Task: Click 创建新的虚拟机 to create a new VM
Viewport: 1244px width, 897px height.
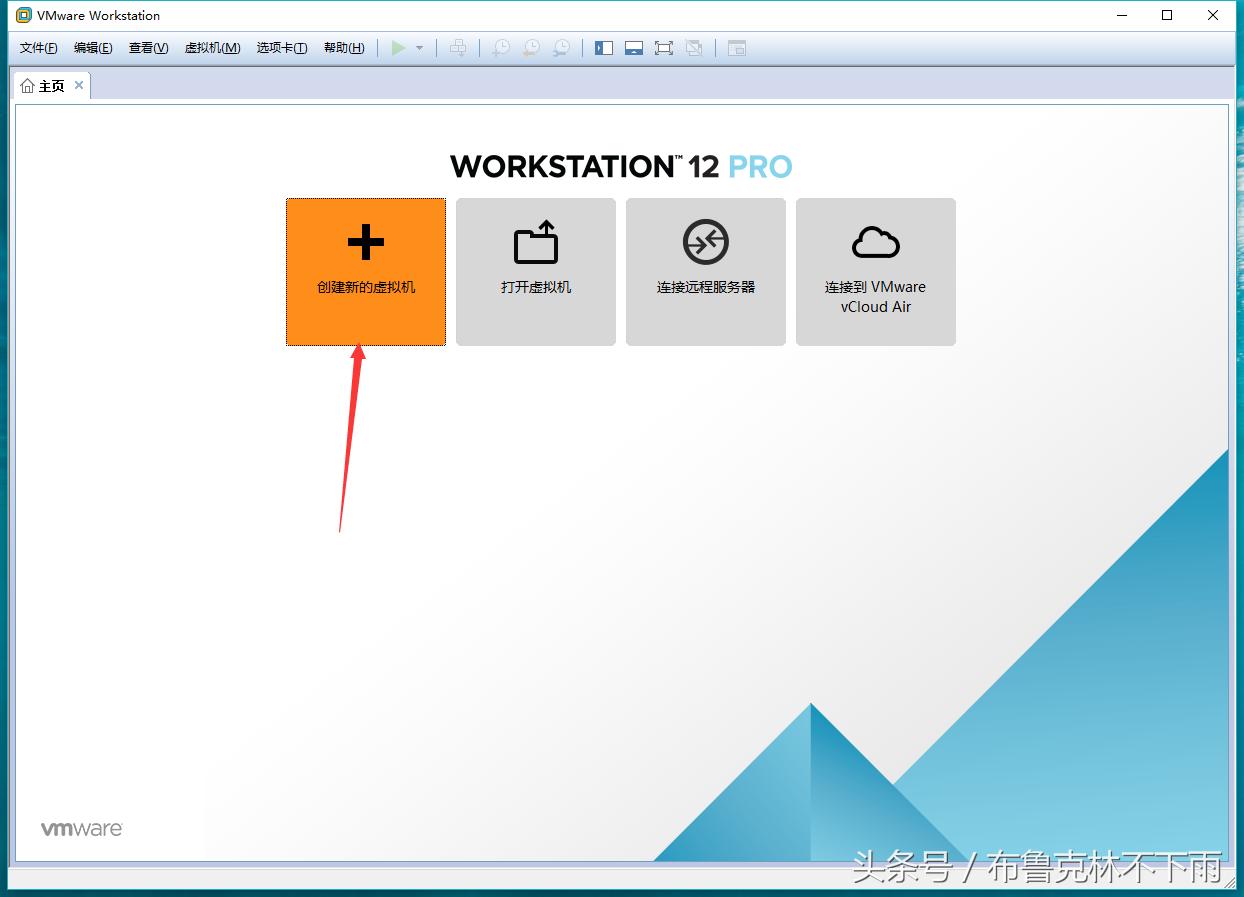Action: pos(365,271)
